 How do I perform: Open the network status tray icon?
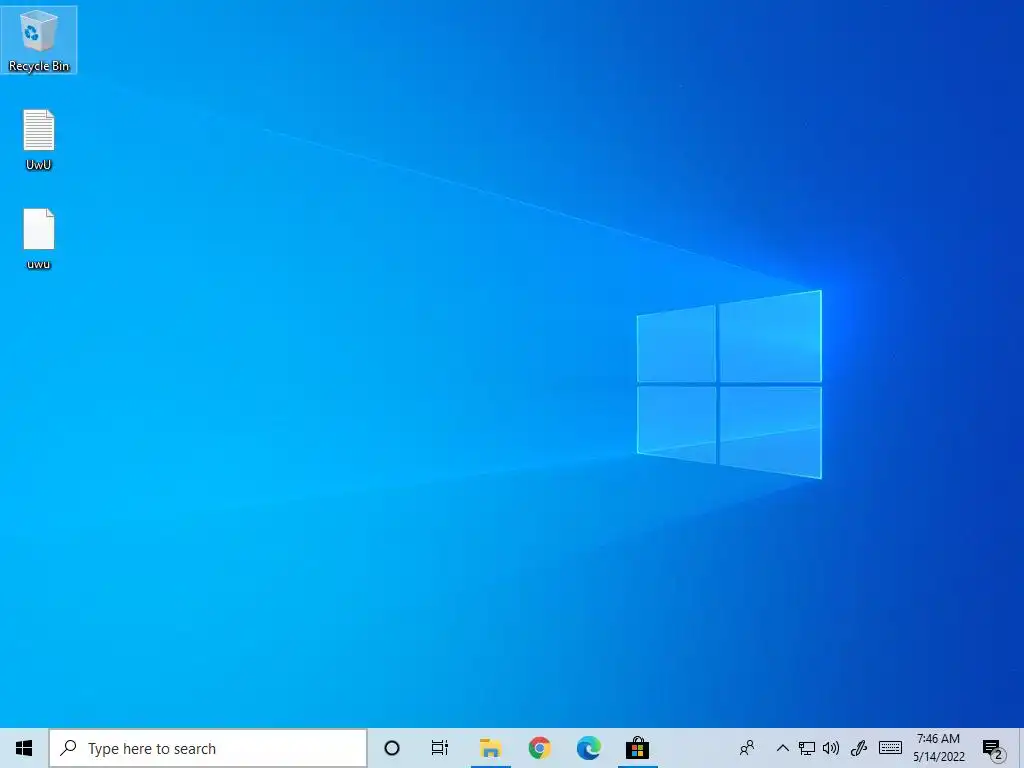(807, 748)
